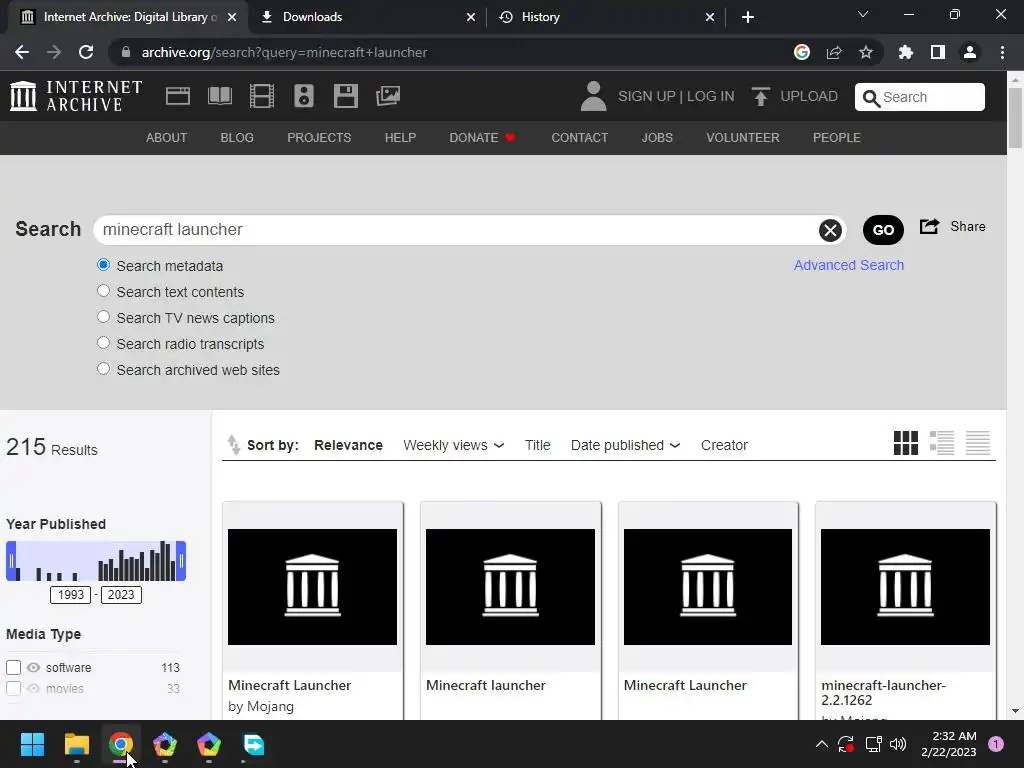Image resolution: width=1024 pixels, height=768 pixels.
Task: Open the Texts book icon
Action: [219, 96]
